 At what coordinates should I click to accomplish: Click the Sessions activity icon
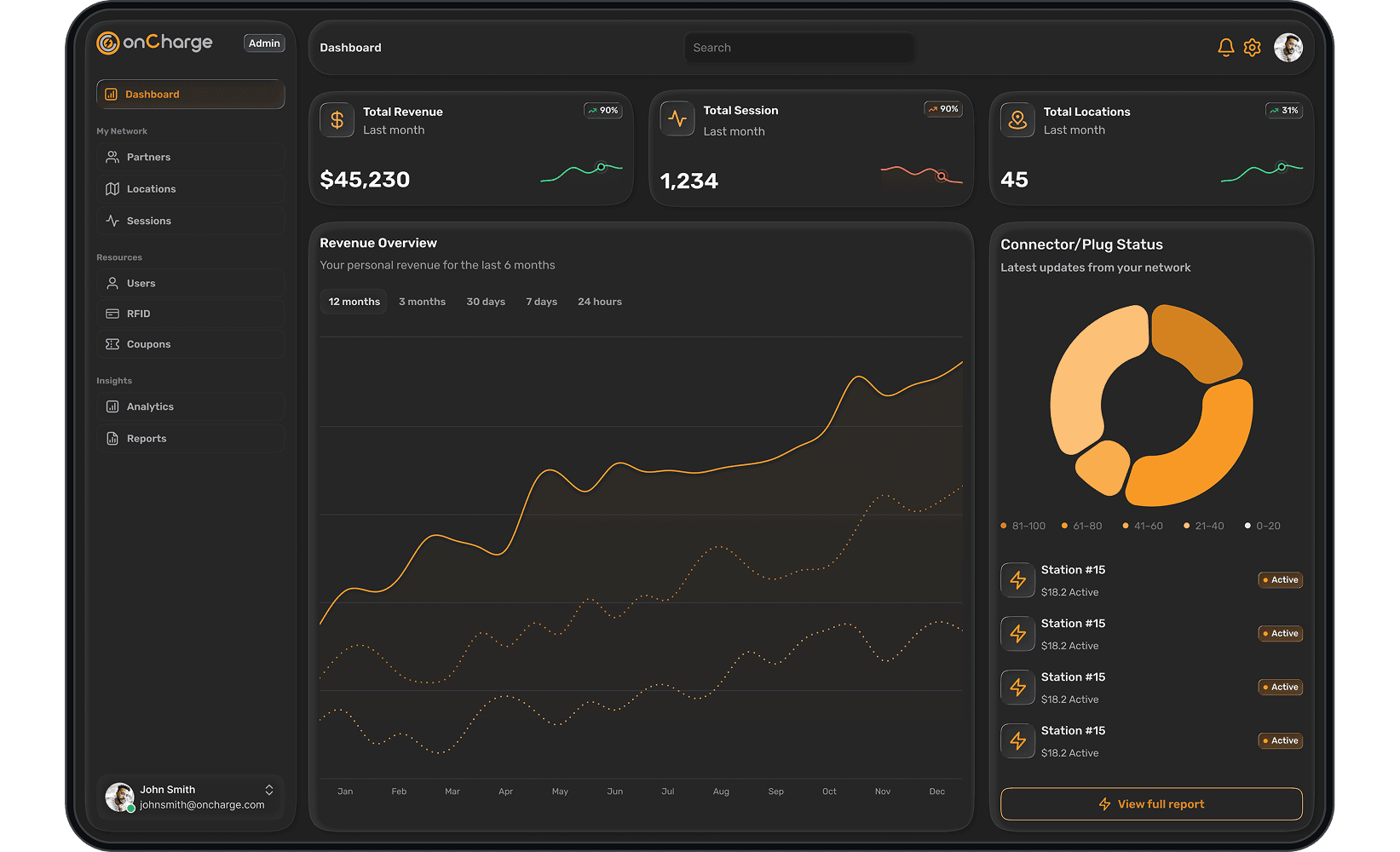point(113,220)
